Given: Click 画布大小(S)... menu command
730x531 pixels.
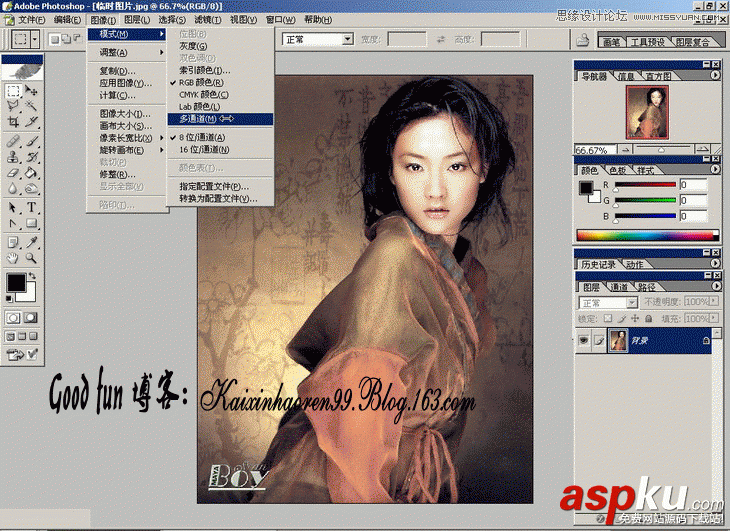Looking at the screenshot, I should pos(127,126).
